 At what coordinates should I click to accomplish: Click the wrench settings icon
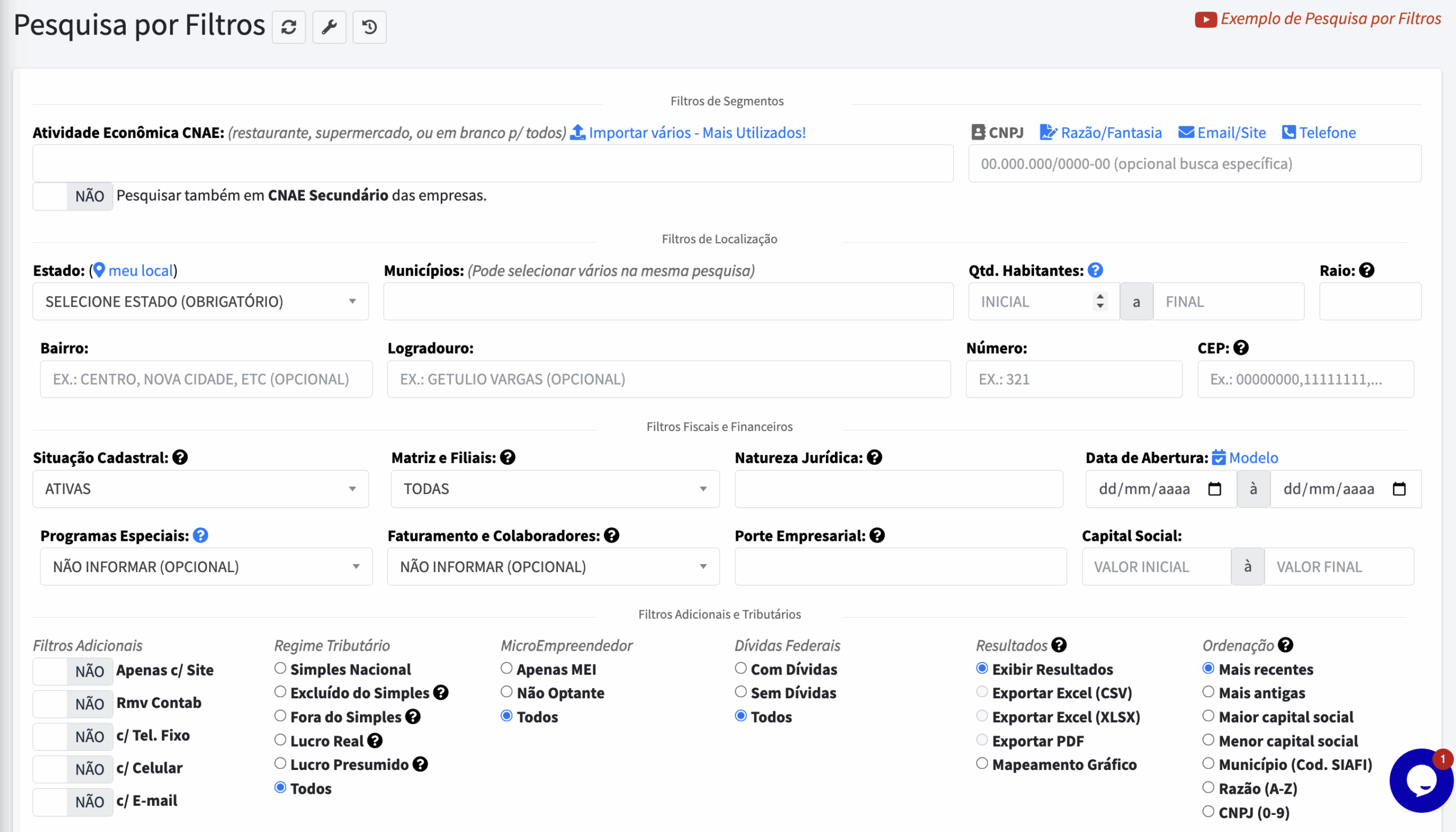click(329, 27)
